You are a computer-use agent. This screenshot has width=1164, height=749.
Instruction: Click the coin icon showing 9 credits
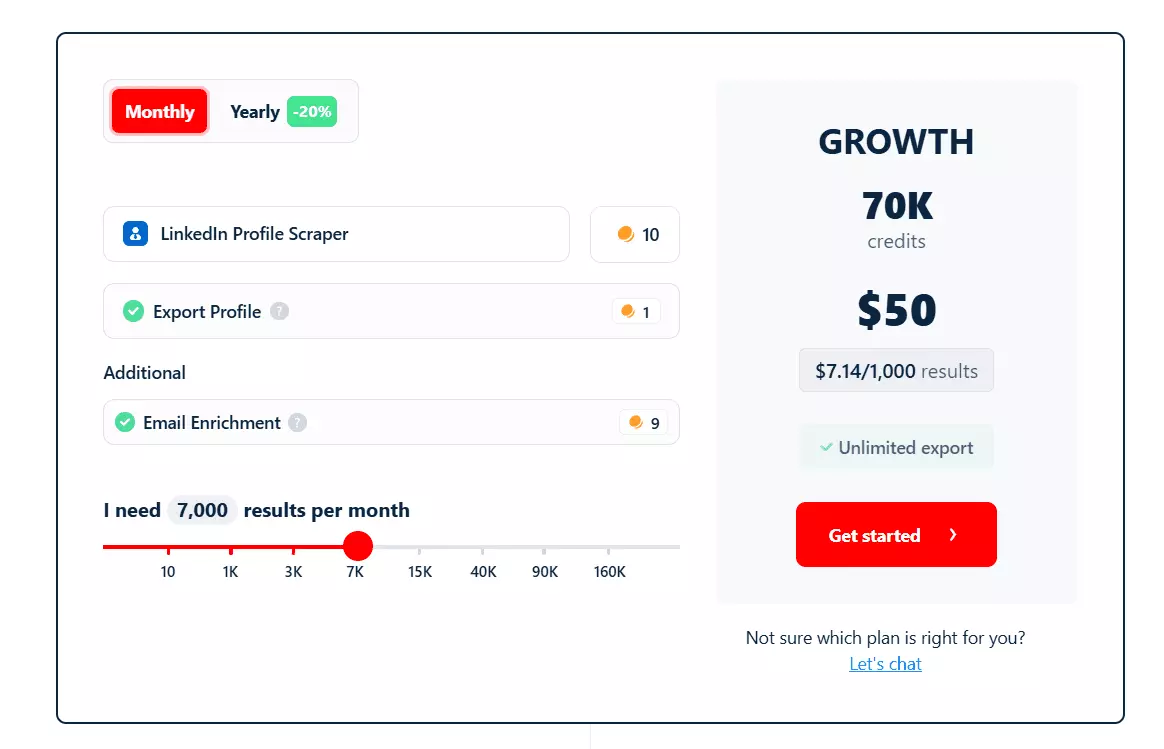636,422
